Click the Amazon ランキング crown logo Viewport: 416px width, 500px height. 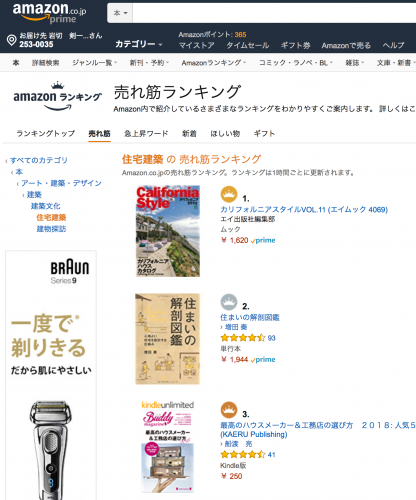57,96
